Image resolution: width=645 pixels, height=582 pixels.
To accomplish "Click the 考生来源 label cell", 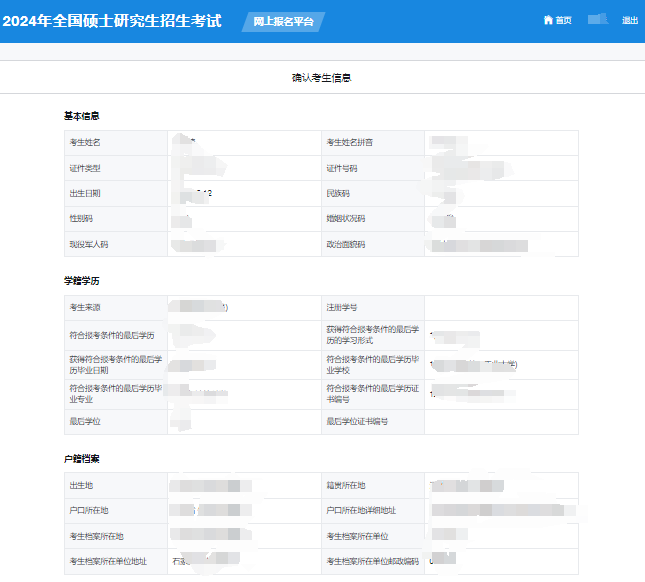I will click(x=85, y=307).
